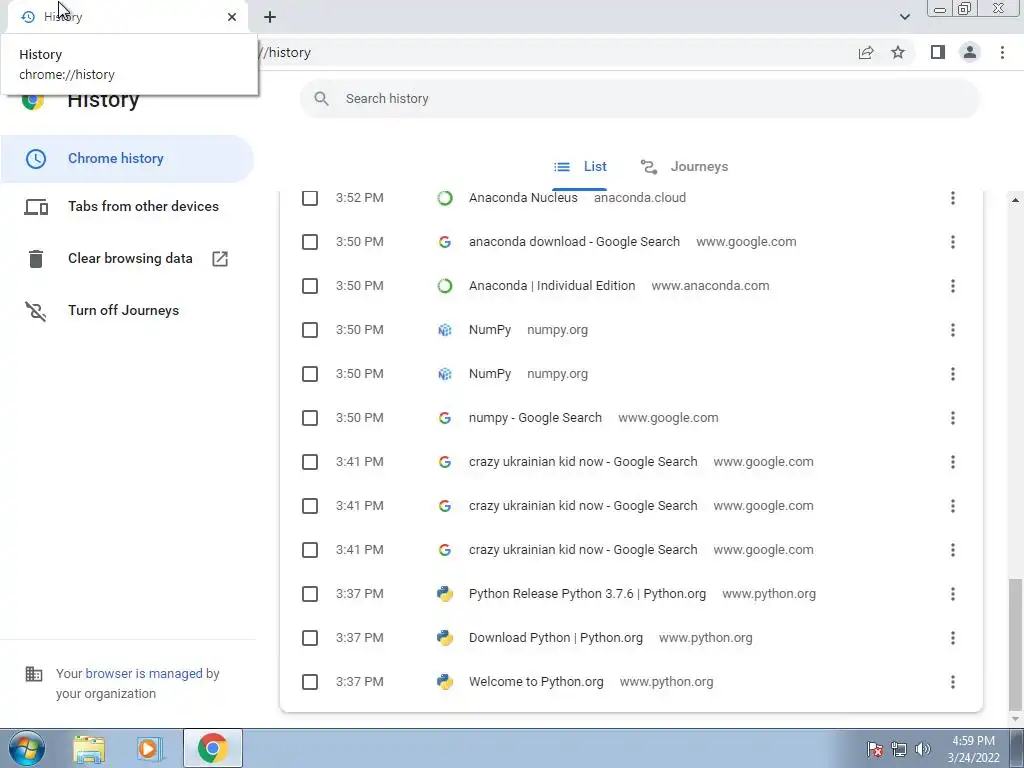Check the numpy - Google Search checkbox

310,418
